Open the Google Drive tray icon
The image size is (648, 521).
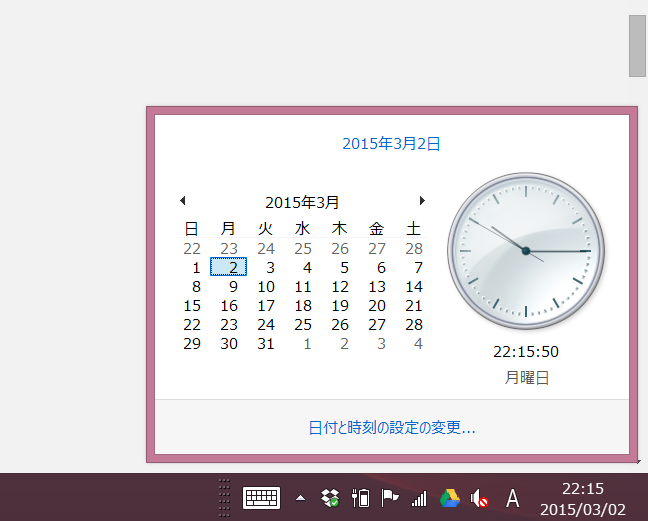[450, 498]
